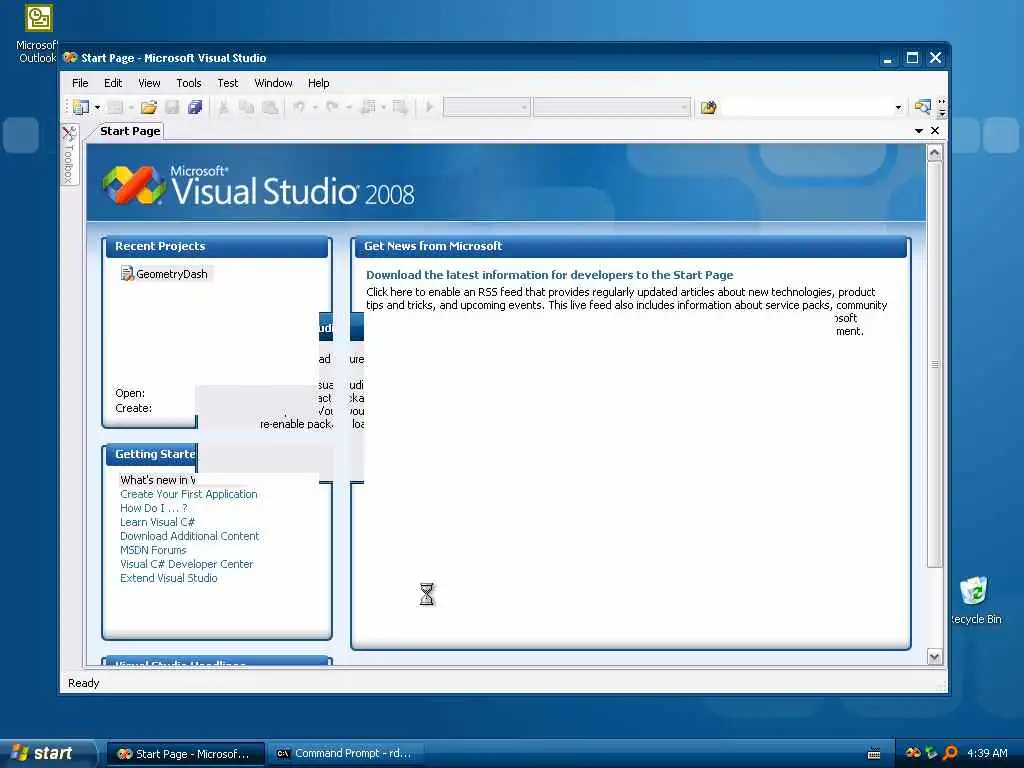
Task: Click the Cut scissors icon
Action: click(x=223, y=107)
